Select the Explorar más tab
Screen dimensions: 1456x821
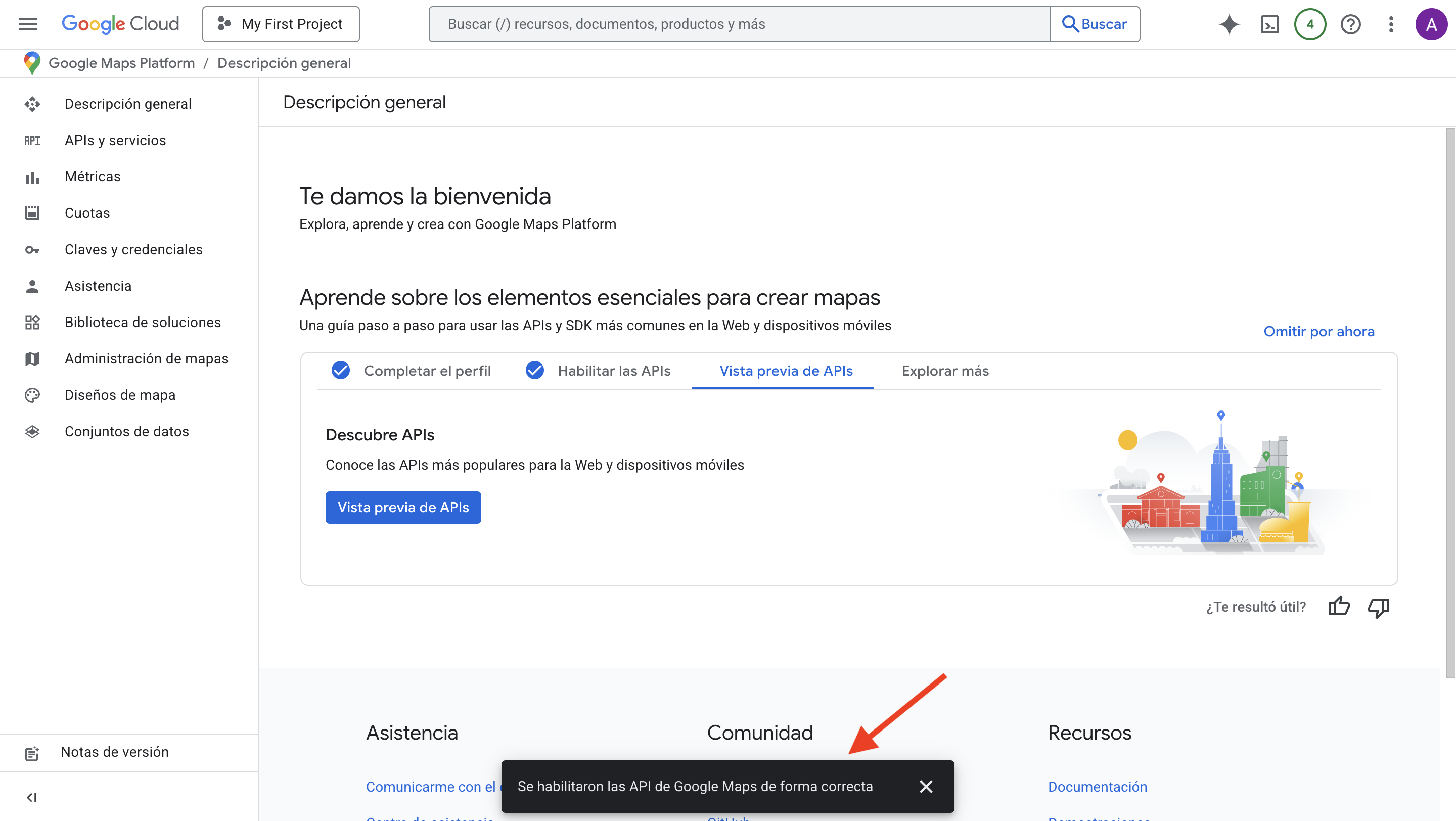point(945,371)
